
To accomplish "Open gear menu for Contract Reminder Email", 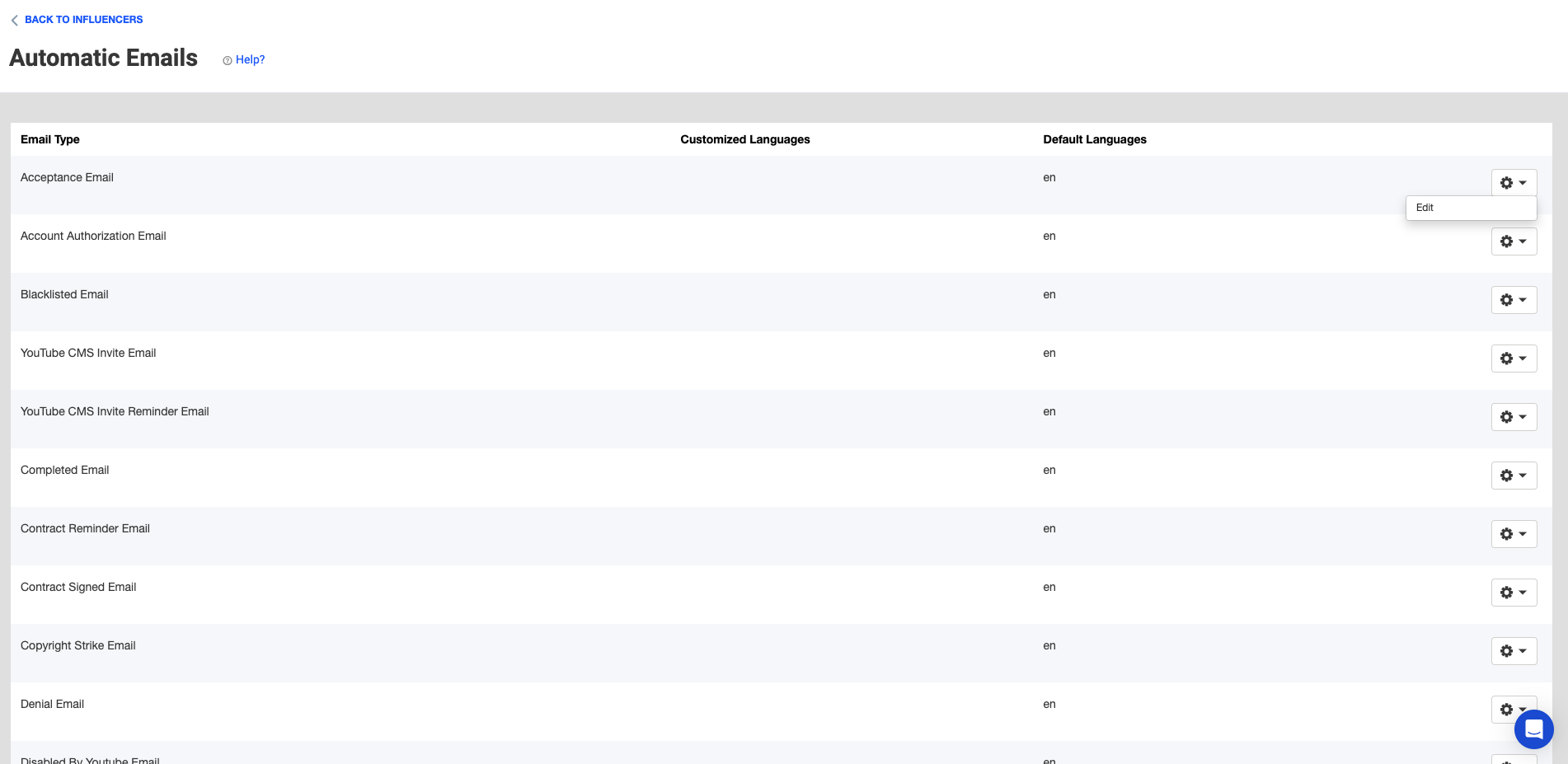I will (1514, 534).
